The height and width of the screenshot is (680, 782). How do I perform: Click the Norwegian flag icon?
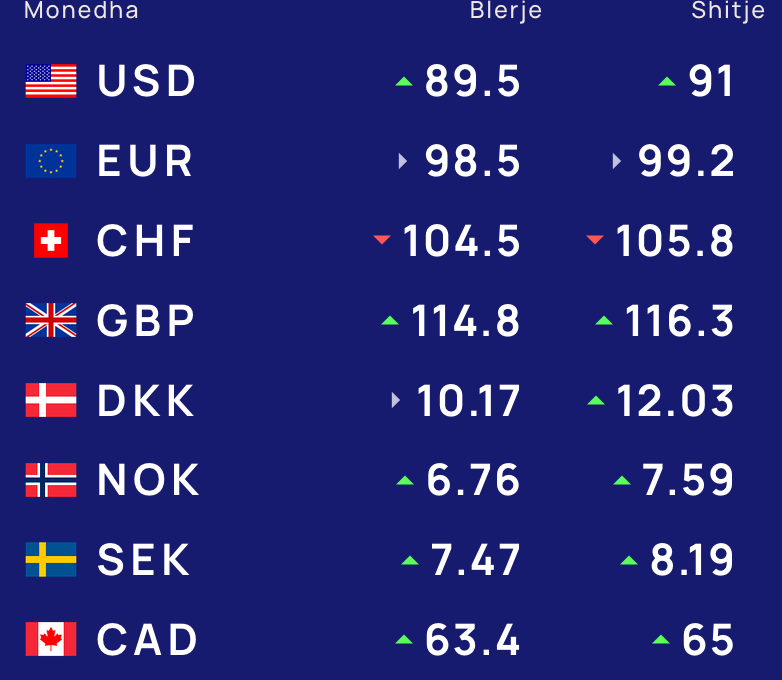51,479
